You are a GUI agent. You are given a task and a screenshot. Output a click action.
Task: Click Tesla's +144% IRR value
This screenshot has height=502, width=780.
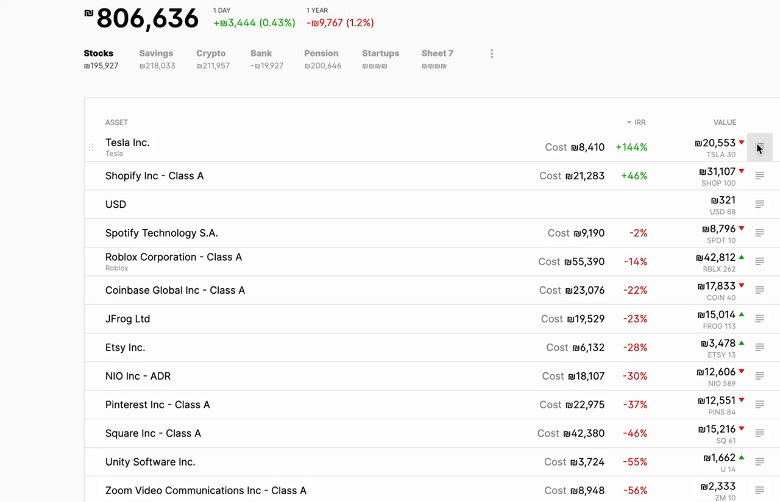click(x=631, y=147)
